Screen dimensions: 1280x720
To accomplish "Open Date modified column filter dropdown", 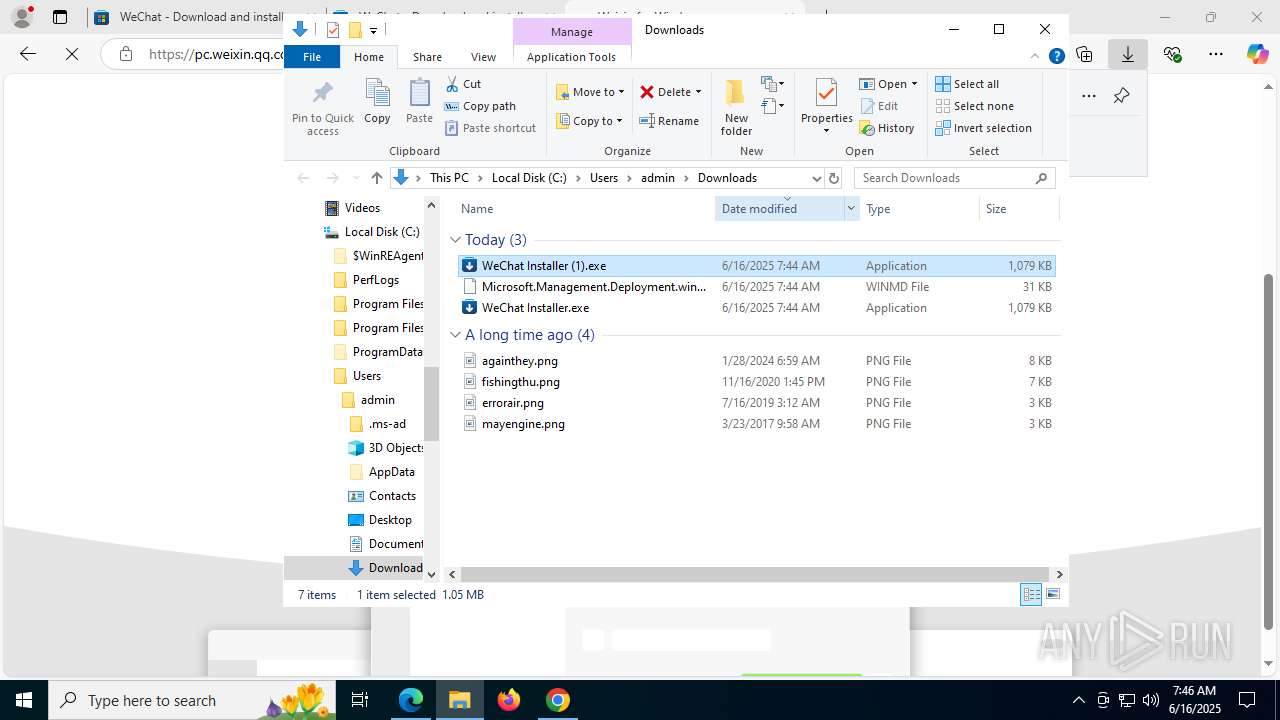I will 851,208.
